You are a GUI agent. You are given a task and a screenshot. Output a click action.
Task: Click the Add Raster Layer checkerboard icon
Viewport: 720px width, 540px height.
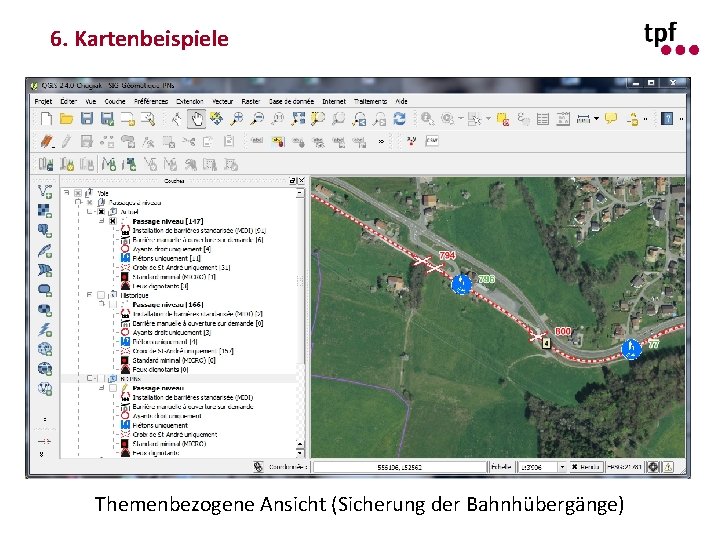[x=45, y=211]
